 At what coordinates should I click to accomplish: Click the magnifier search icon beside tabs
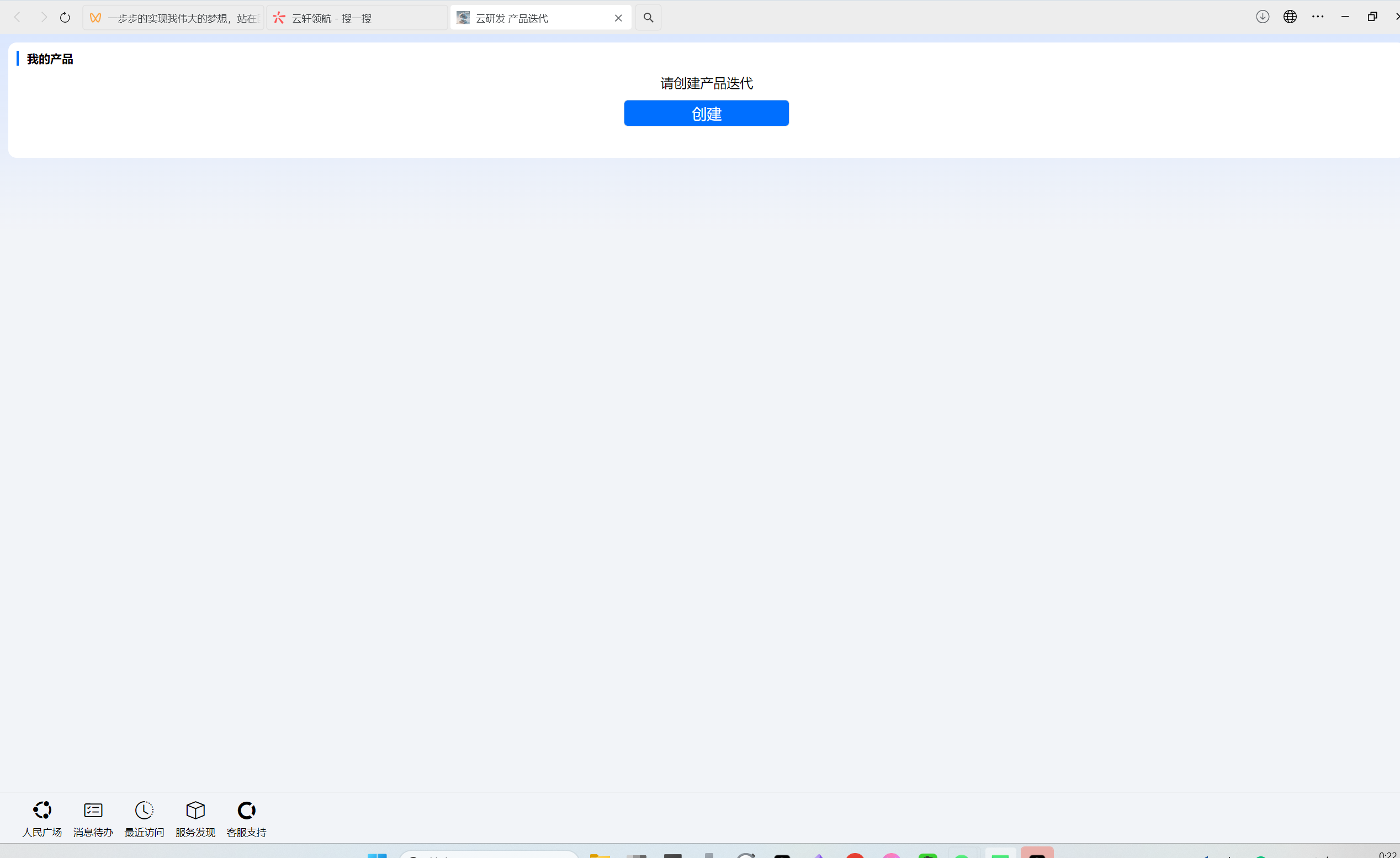648,18
